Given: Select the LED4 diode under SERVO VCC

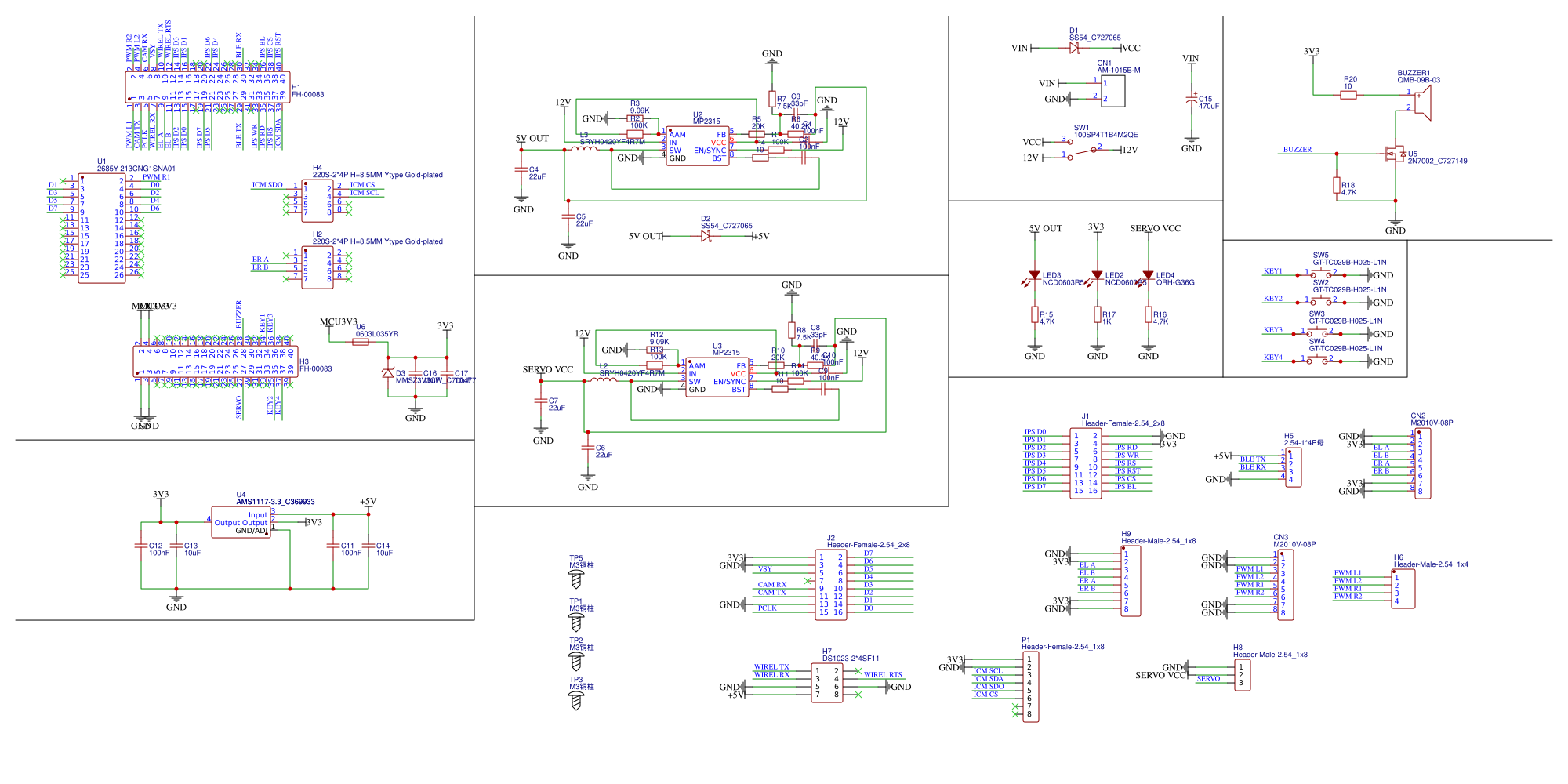Looking at the screenshot, I should pyautogui.click(x=1149, y=276).
